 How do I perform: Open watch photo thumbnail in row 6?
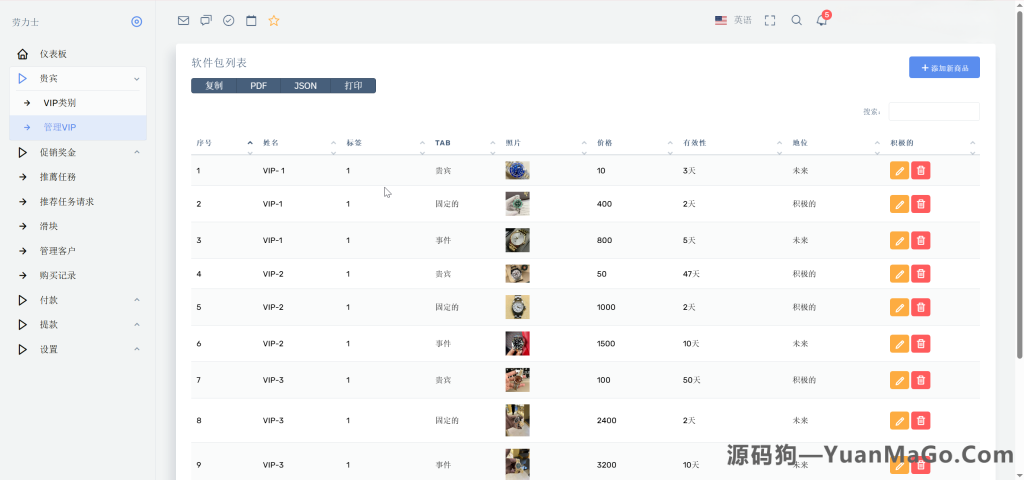(517, 344)
